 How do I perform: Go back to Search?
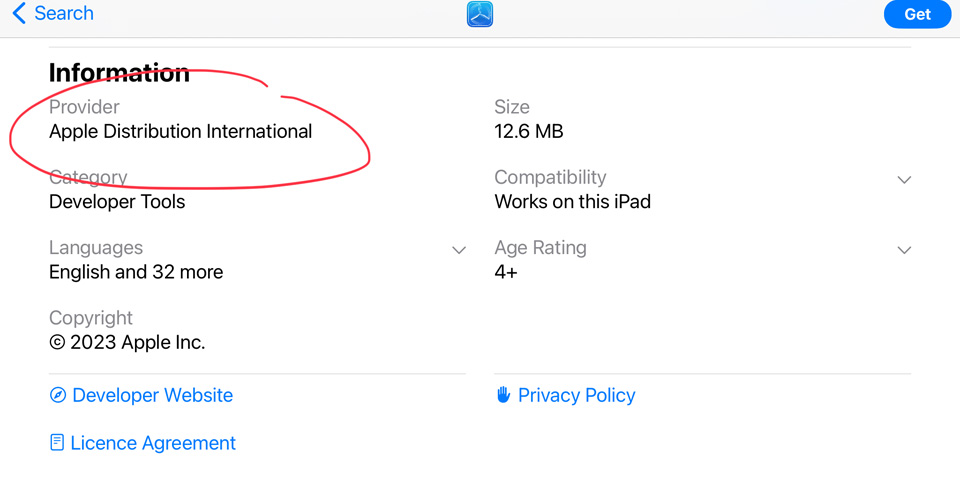53,13
